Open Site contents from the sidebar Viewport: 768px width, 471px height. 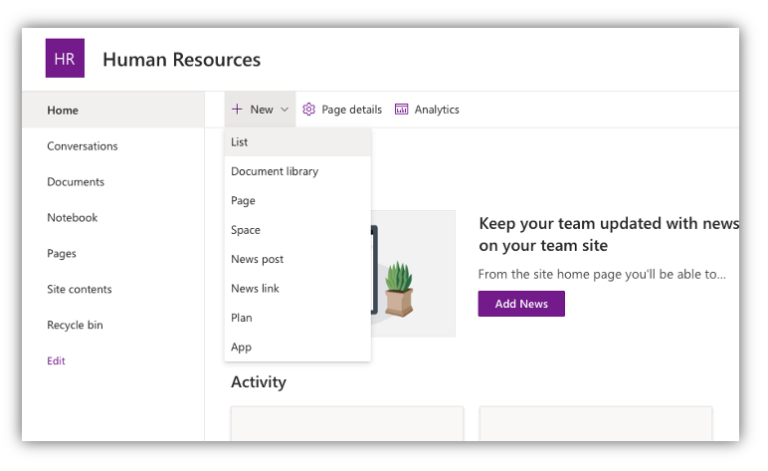click(79, 289)
